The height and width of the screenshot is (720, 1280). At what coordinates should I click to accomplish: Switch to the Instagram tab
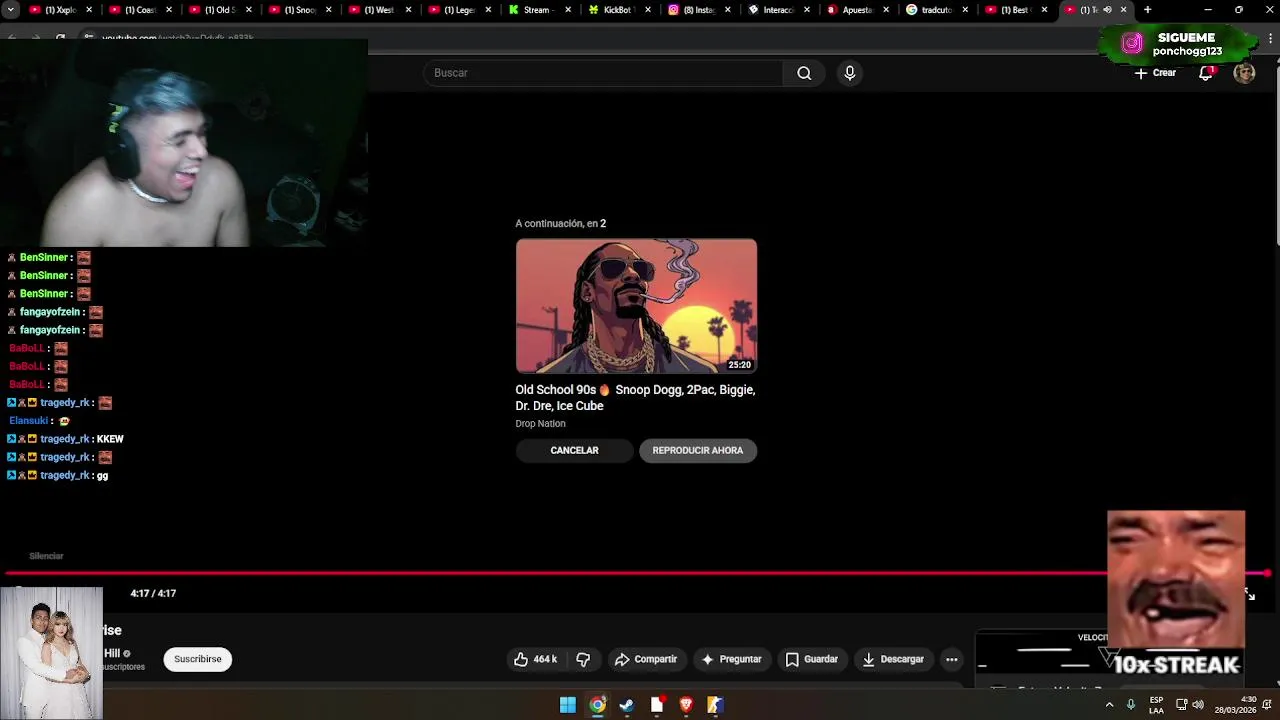pos(698,10)
